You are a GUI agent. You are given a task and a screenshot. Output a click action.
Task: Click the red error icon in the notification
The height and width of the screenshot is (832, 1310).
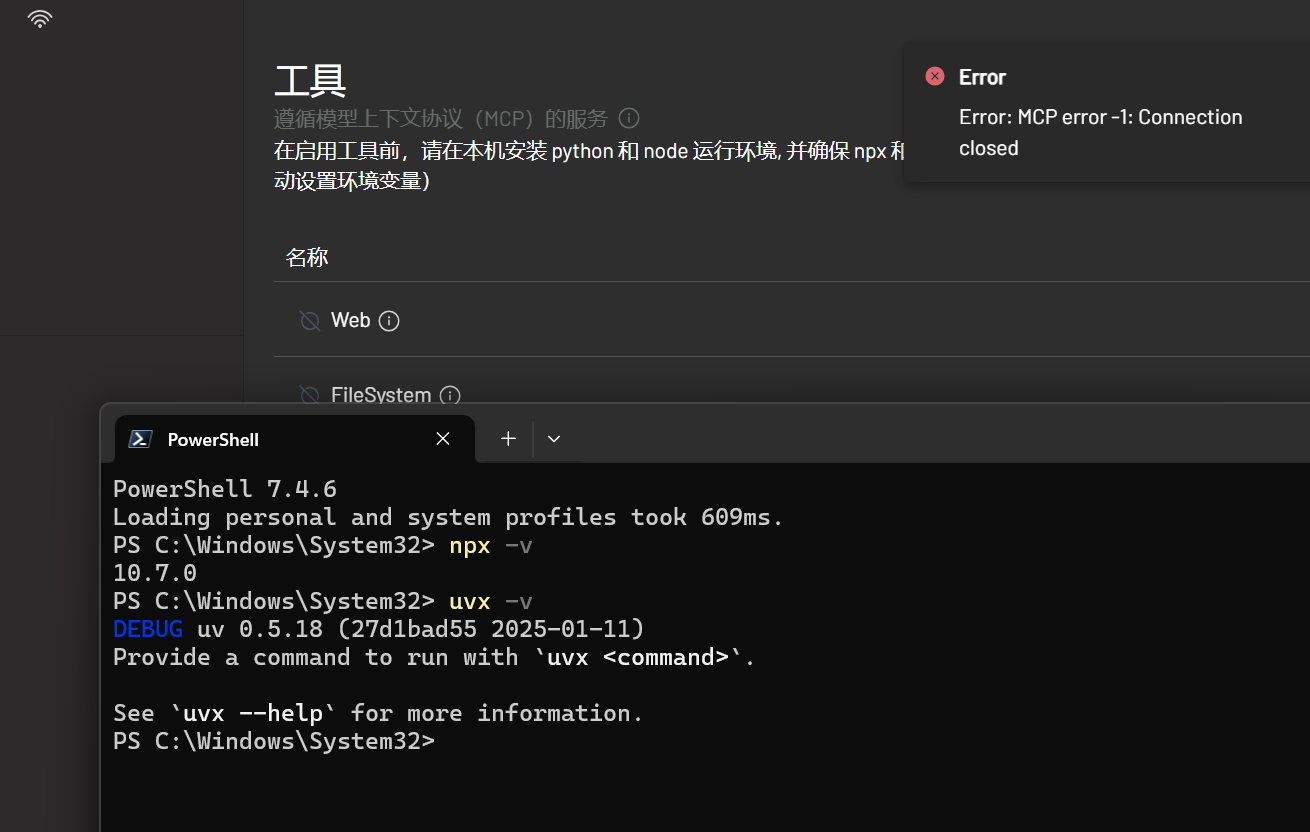[x=935, y=76]
